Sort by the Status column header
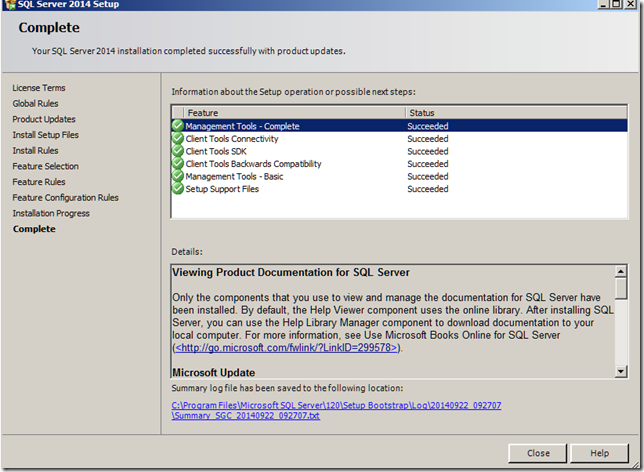Viewport: 644px width, 472px height. coord(516,113)
